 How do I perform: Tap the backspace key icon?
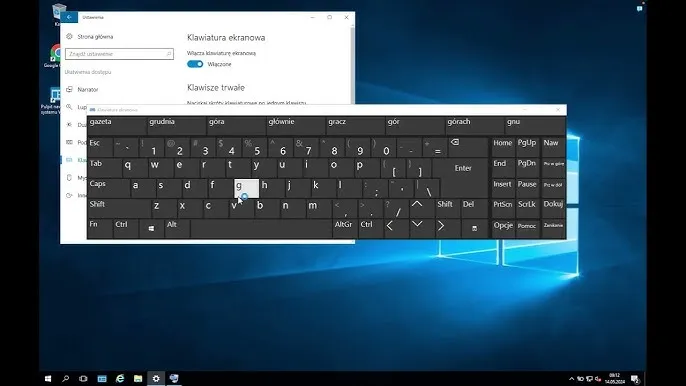[469, 147]
